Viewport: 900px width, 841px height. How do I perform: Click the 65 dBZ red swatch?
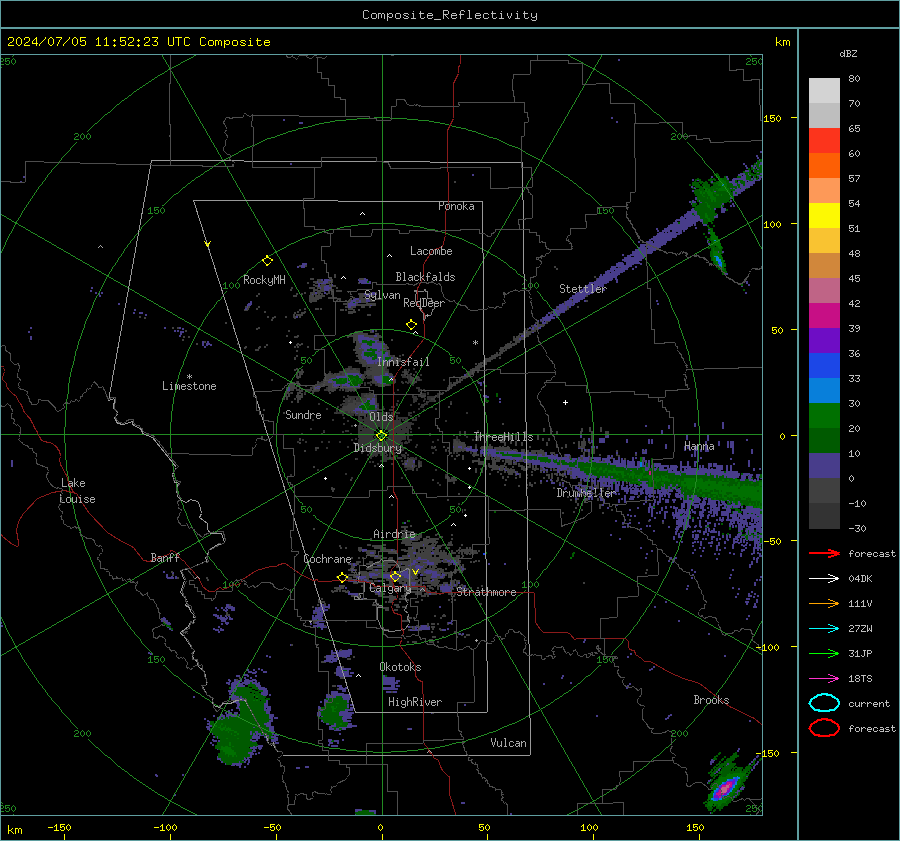click(x=824, y=140)
